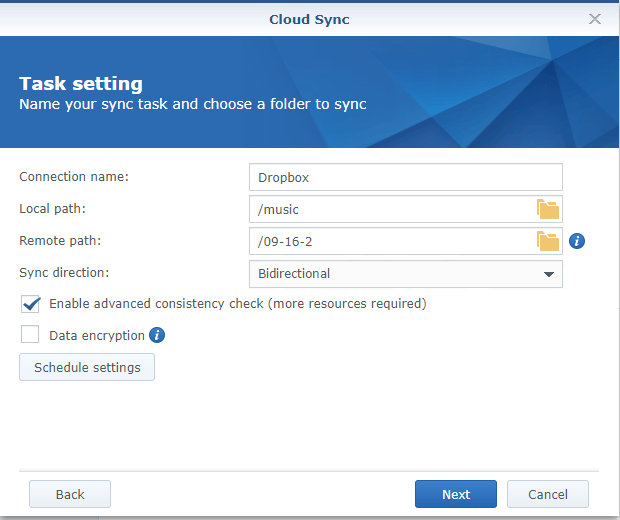This screenshot has width=620, height=520.
Task: Click the Task setting header text
Action: pyautogui.click(x=81, y=83)
